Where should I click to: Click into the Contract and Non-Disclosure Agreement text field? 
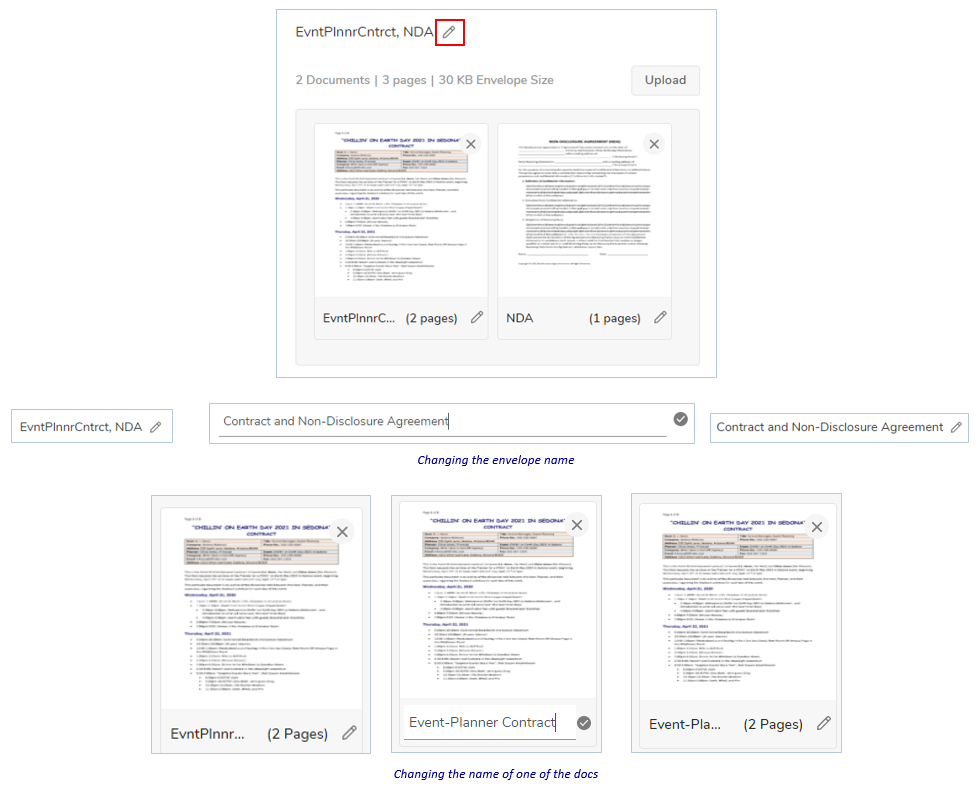440,421
